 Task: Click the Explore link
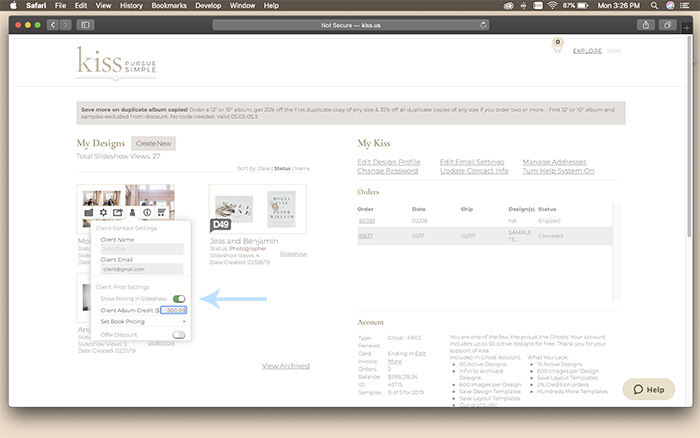pos(588,51)
